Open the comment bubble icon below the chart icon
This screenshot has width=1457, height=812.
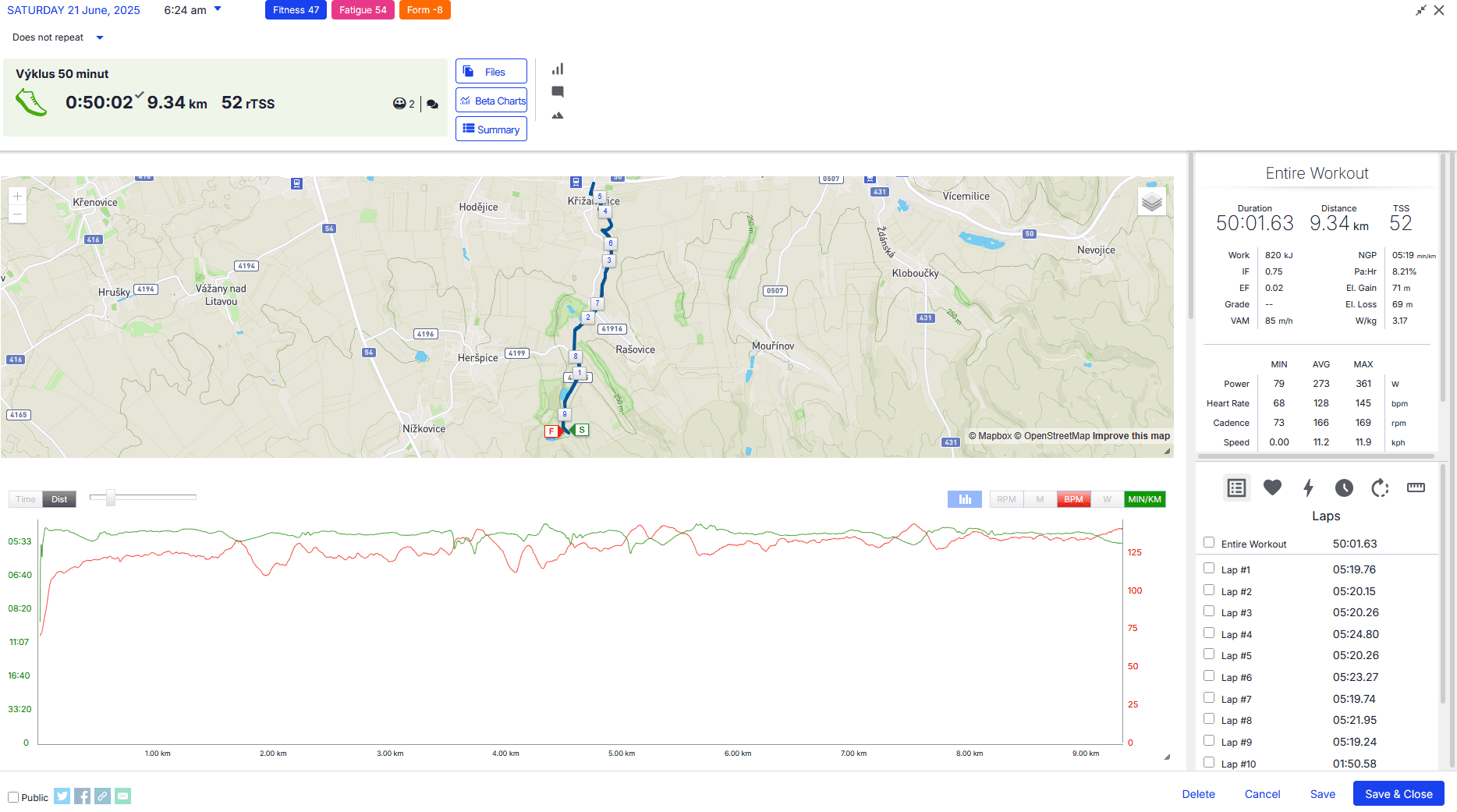point(558,92)
